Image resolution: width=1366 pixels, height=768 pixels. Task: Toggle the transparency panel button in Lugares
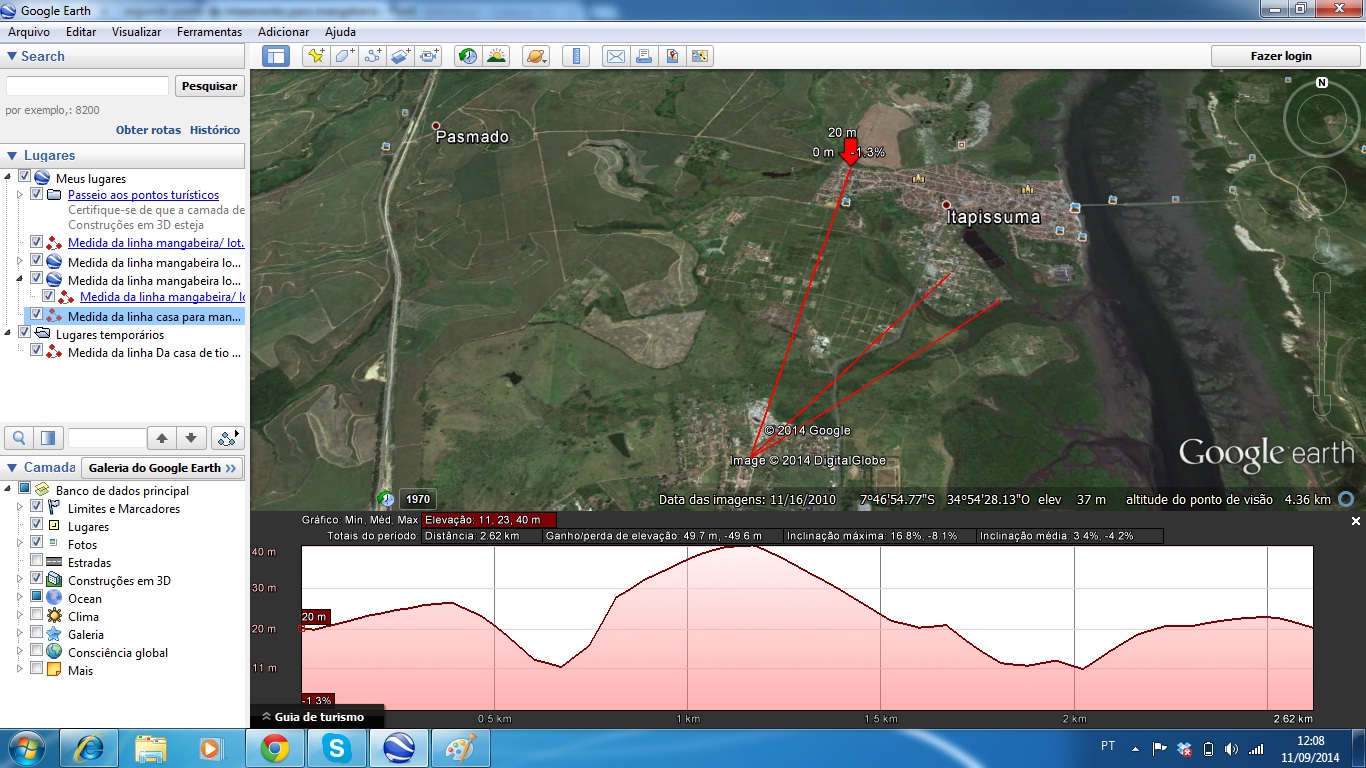point(47,438)
